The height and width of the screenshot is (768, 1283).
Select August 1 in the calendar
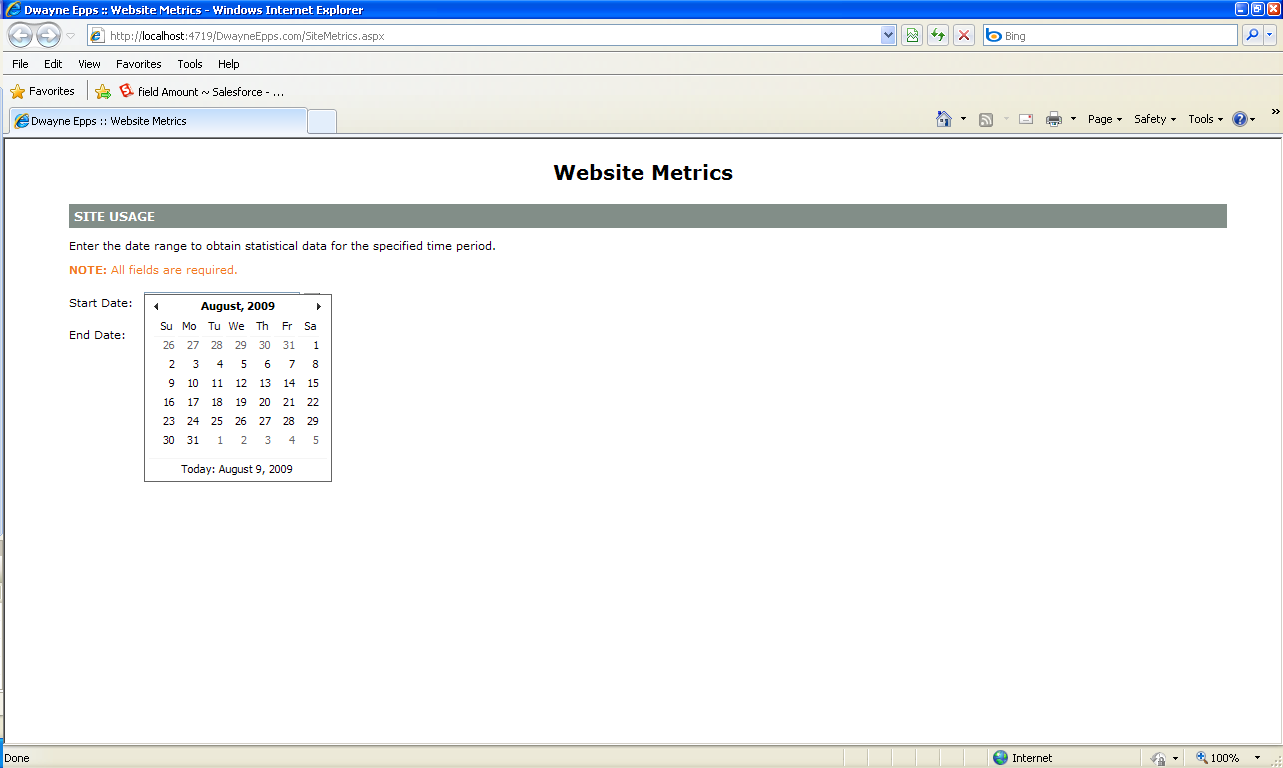coord(316,345)
